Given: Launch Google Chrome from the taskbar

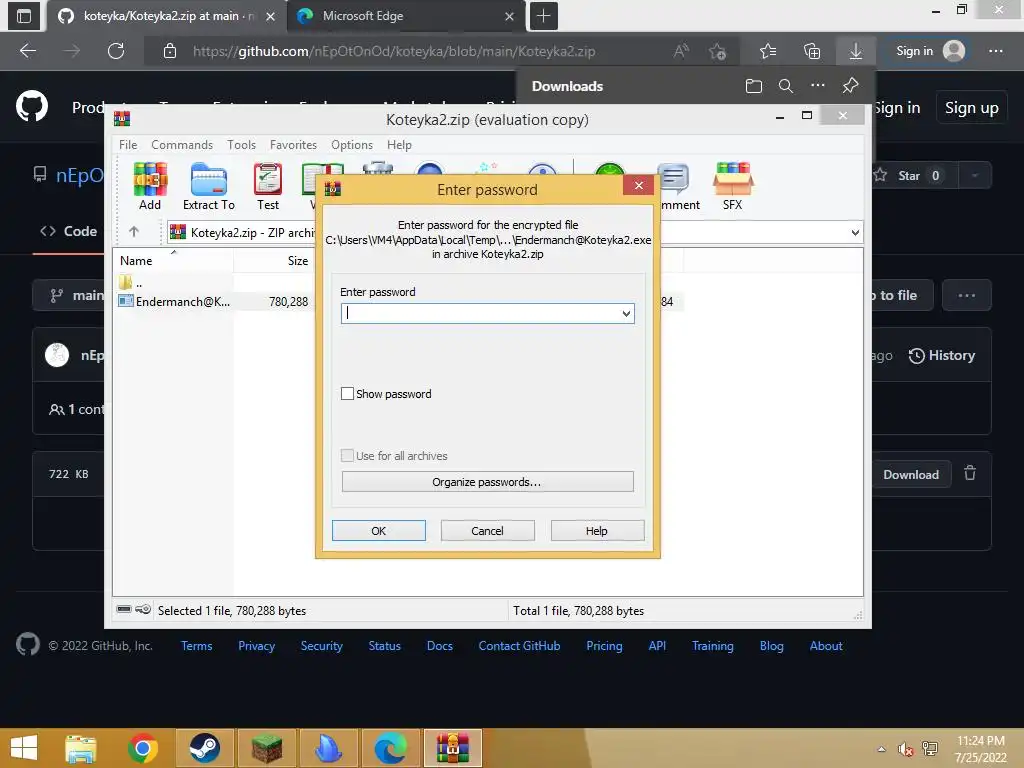Looking at the screenshot, I should pyautogui.click(x=143, y=748).
